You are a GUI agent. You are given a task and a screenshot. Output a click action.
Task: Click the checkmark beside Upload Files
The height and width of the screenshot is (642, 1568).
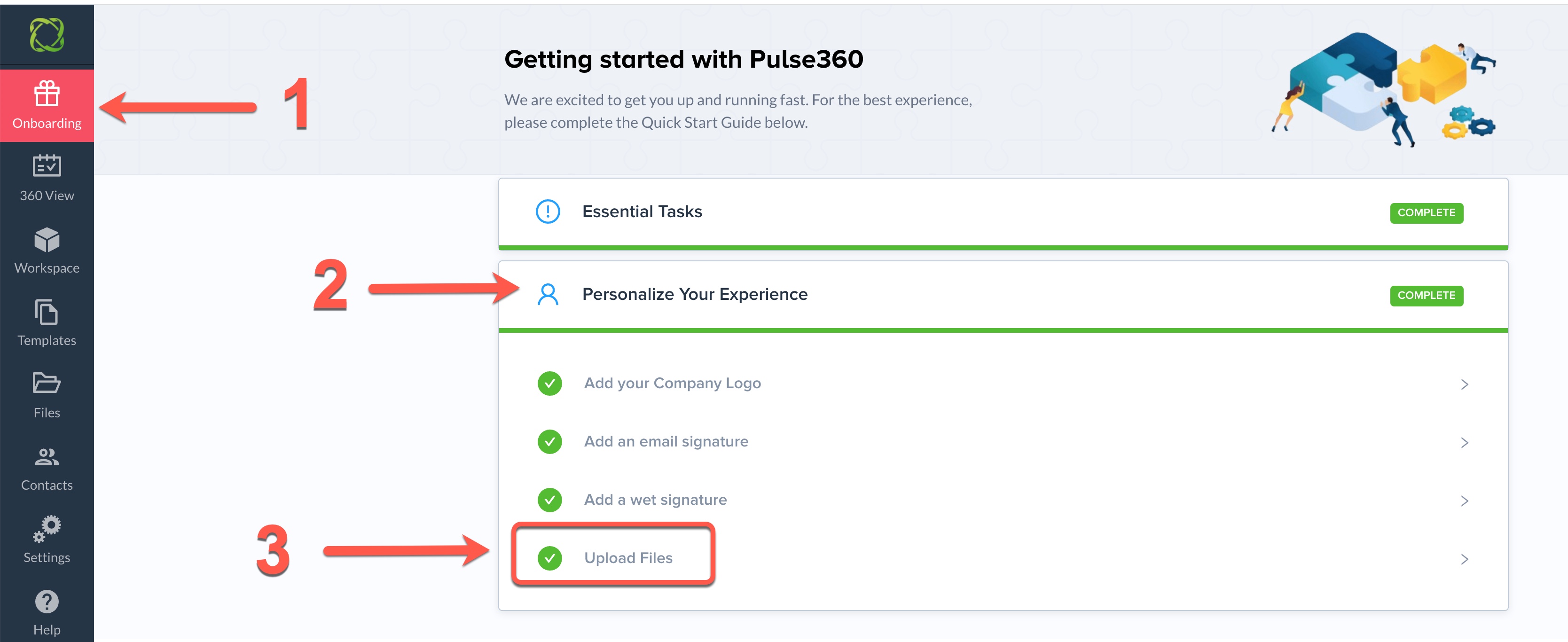(549, 558)
